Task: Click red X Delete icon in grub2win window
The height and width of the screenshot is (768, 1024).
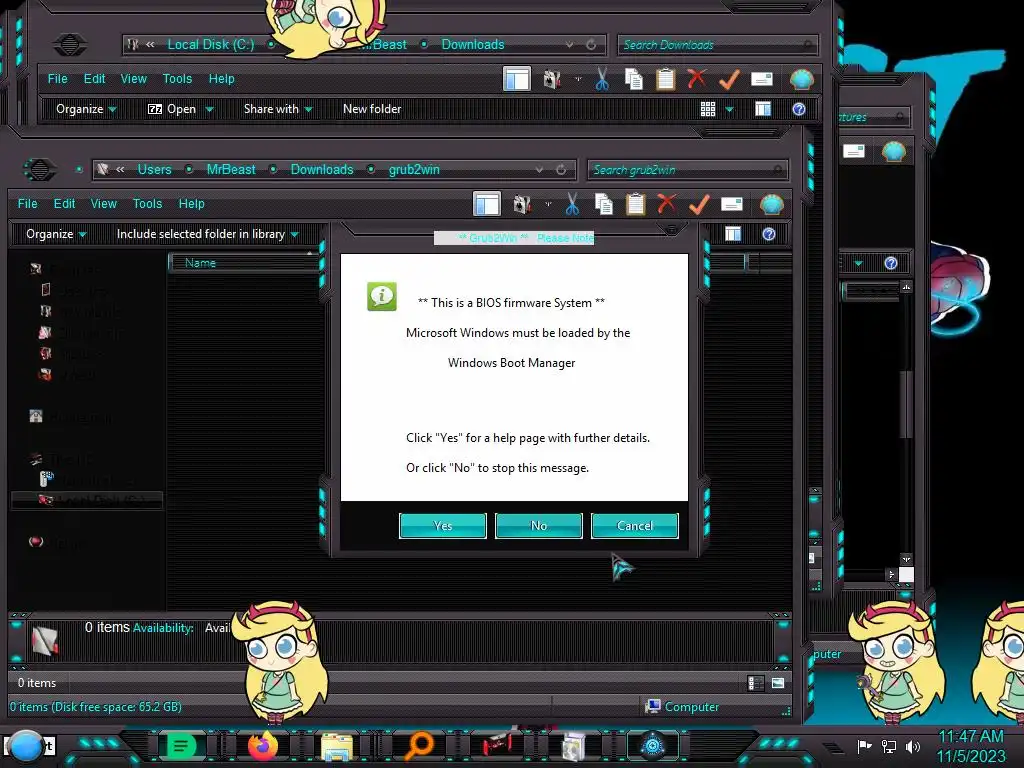Action: click(667, 204)
